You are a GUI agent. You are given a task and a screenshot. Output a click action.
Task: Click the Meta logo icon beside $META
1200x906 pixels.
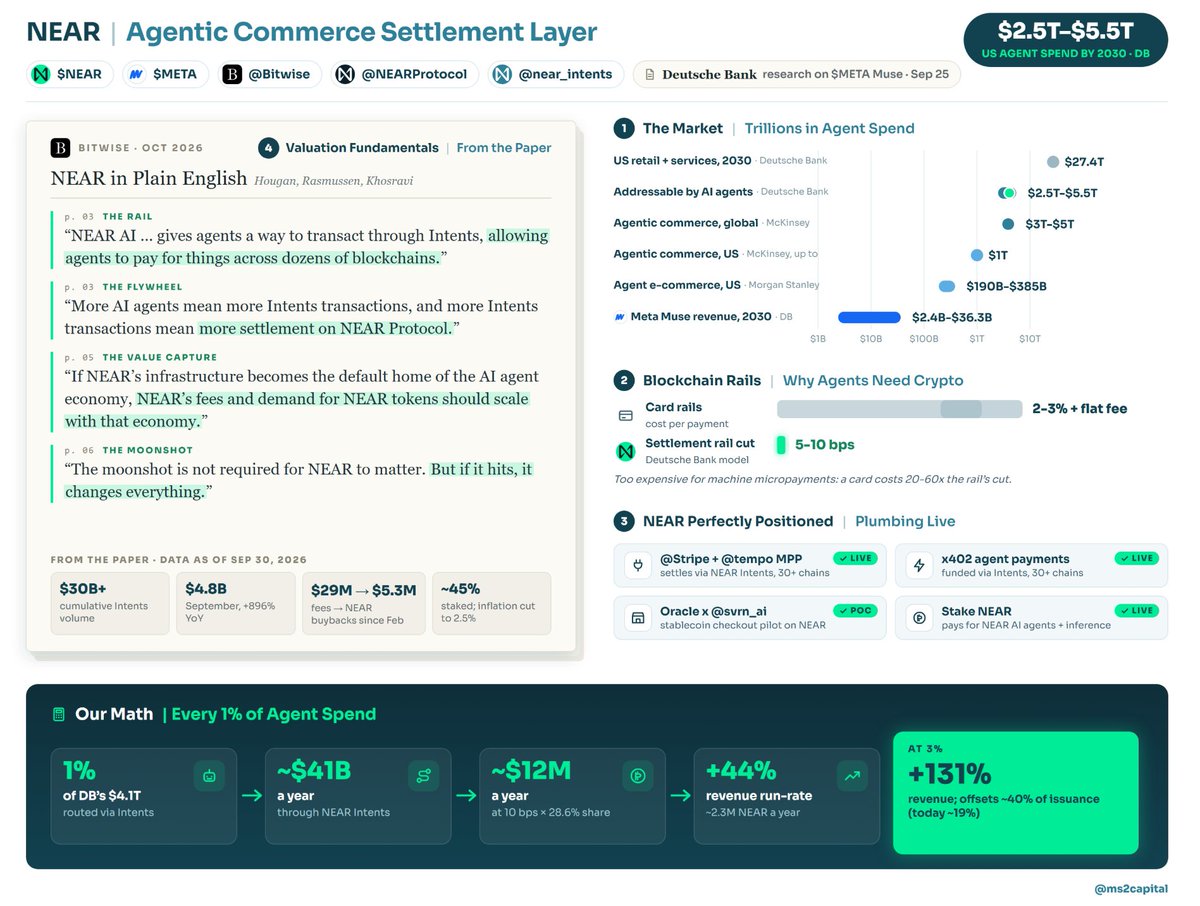pos(135,74)
